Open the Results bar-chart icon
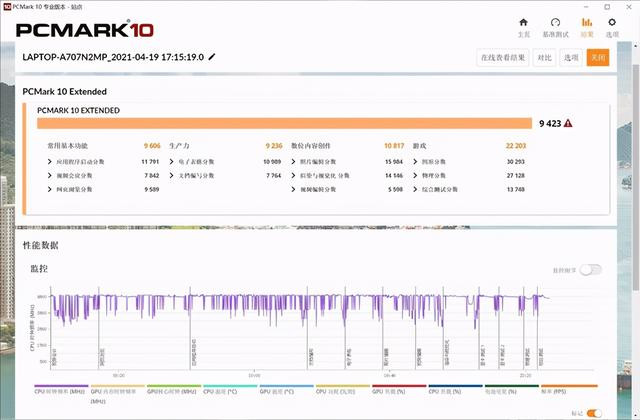The height and width of the screenshot is (420, 640). tap(587, 22)
